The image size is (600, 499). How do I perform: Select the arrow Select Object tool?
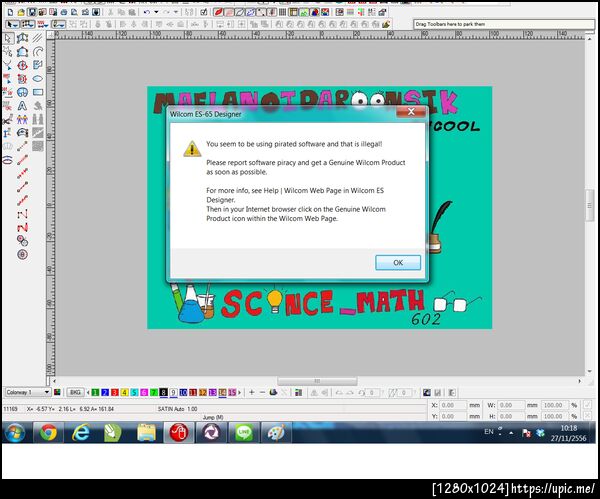(x=8, y=38)
